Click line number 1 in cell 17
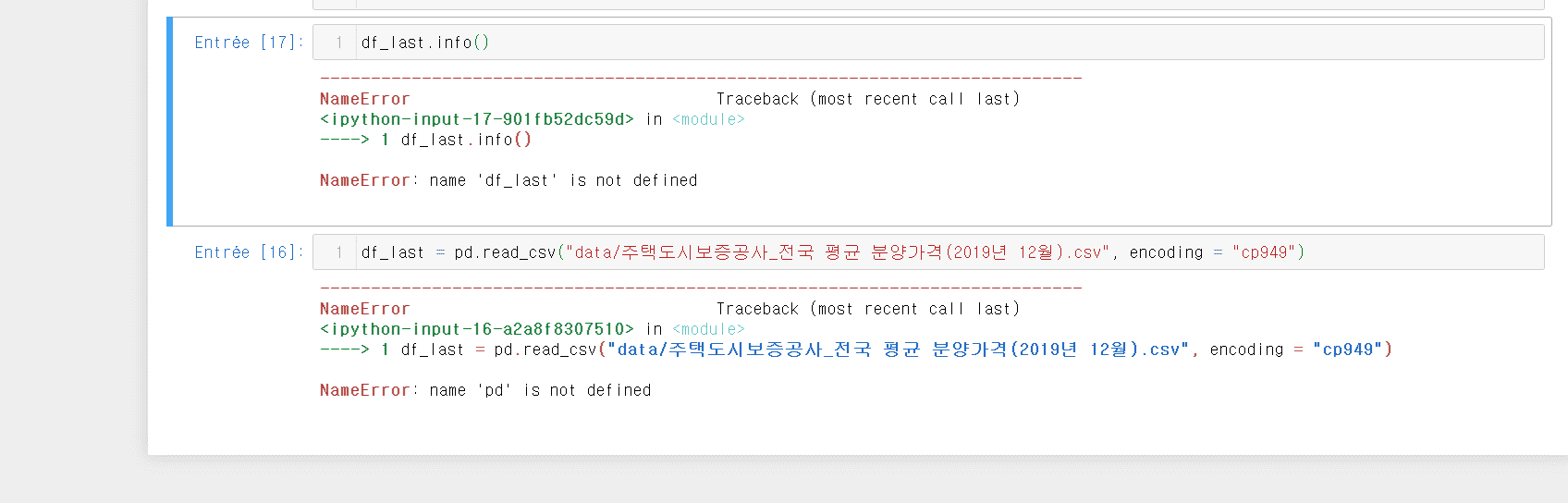 339,43
